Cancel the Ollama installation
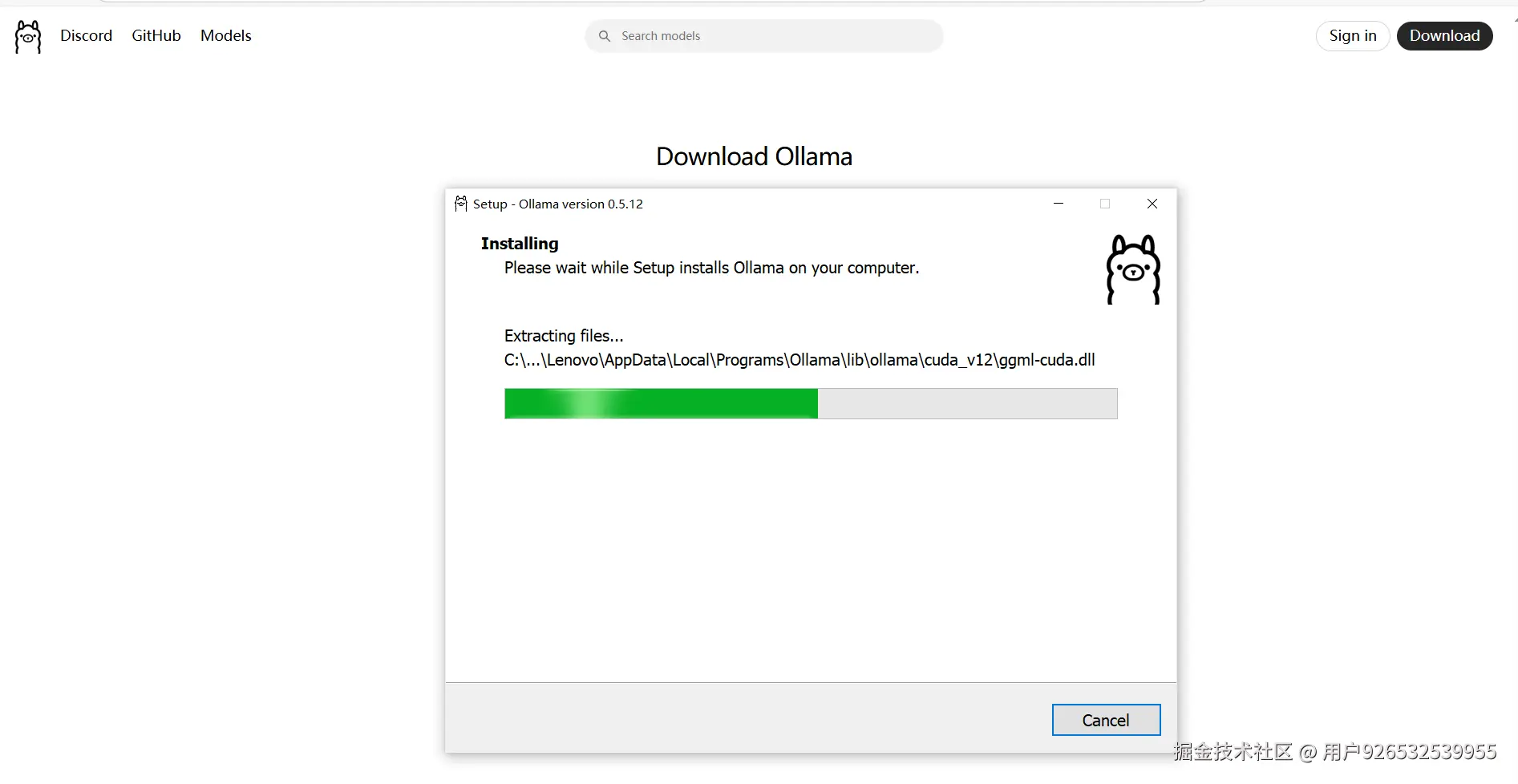The image size is (1518, 784). [1106, 720]
